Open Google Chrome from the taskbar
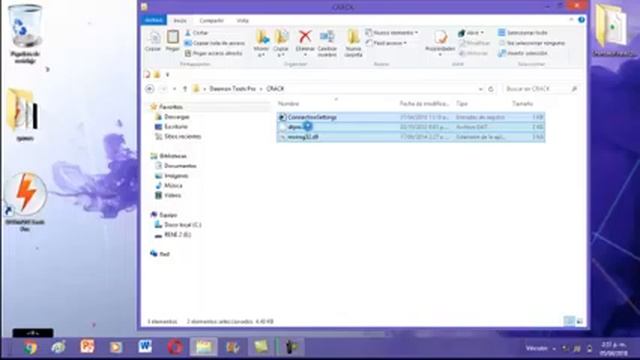 30,347
